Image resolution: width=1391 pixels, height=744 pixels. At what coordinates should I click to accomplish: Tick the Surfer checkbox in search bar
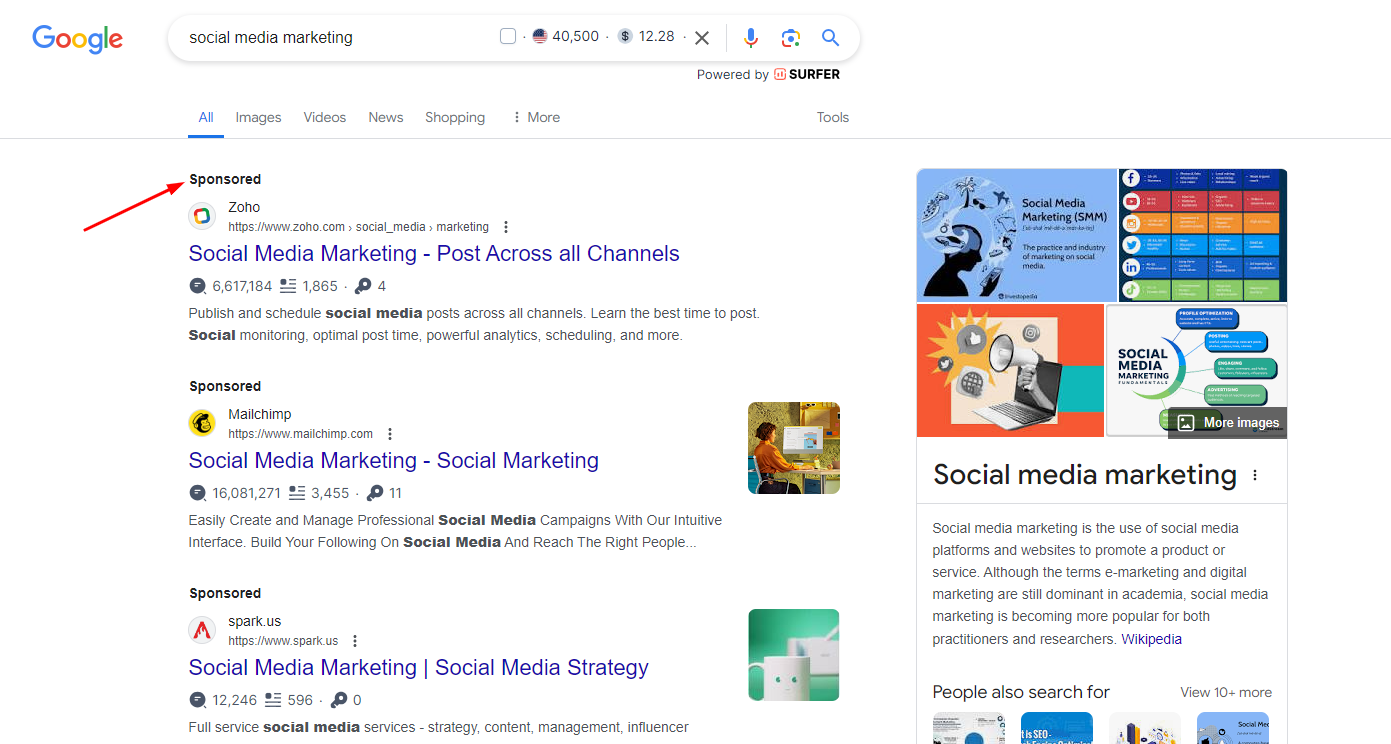[508, 37]
